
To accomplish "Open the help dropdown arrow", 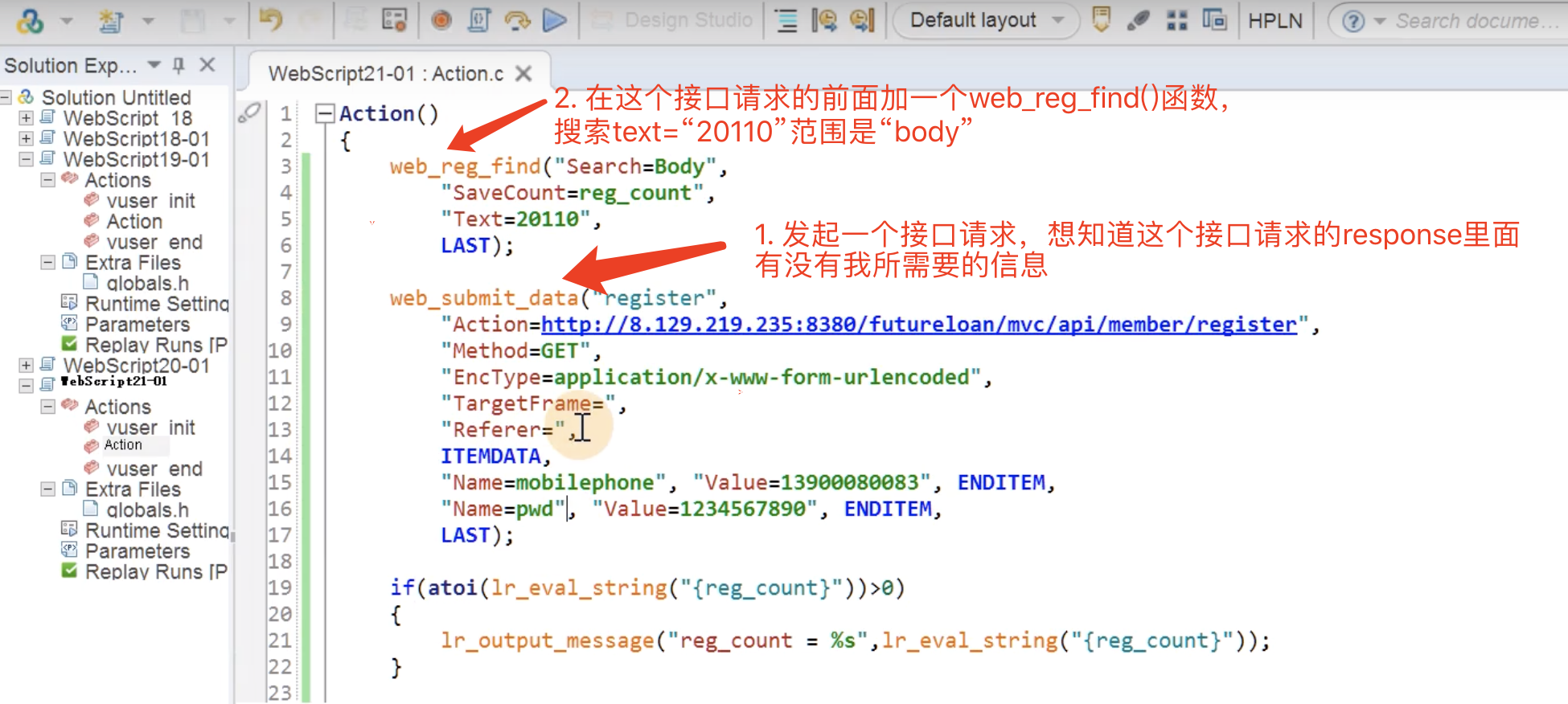I will pyautogui.click(x=1380, y=22).
